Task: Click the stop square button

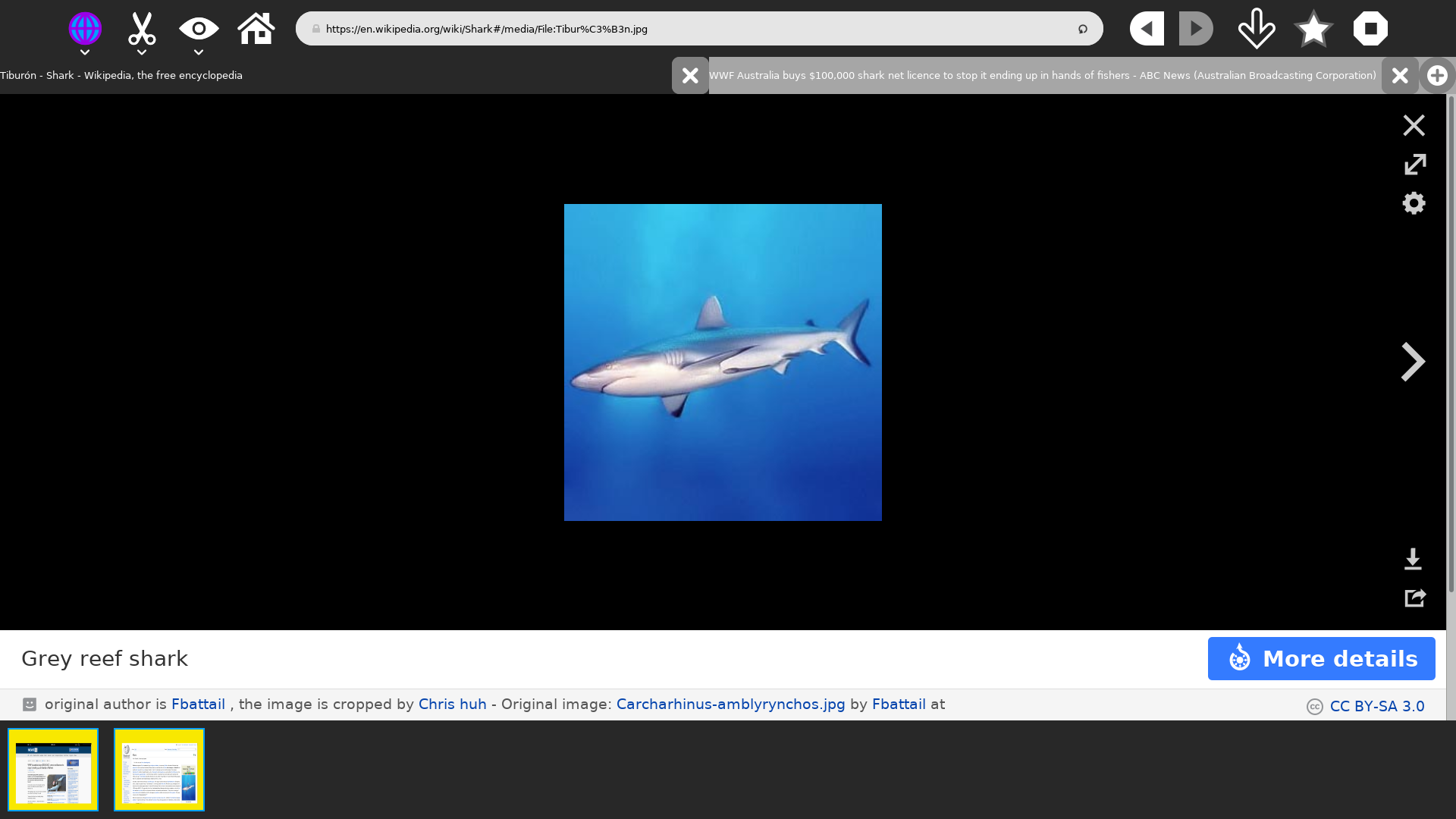Action: tap(1370, 29)
